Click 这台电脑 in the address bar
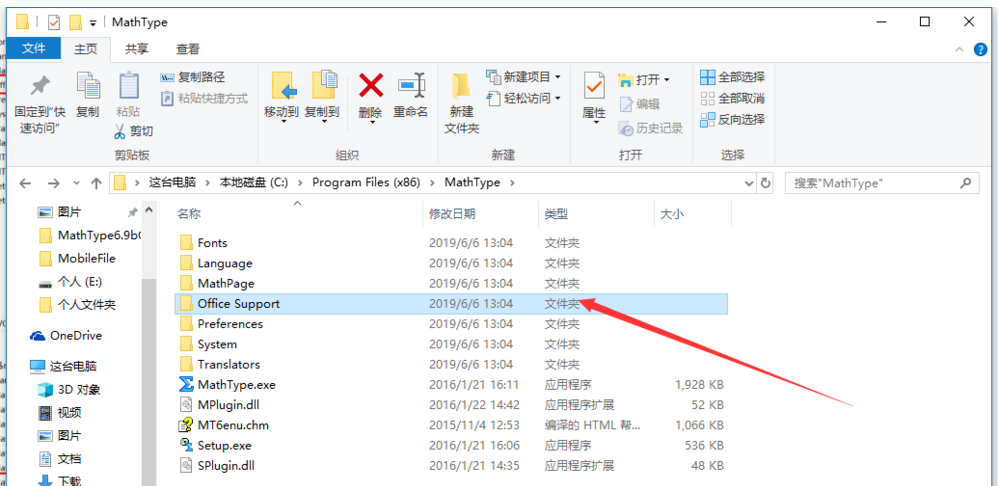Screen dimensions: 998x486 point(172,183)
